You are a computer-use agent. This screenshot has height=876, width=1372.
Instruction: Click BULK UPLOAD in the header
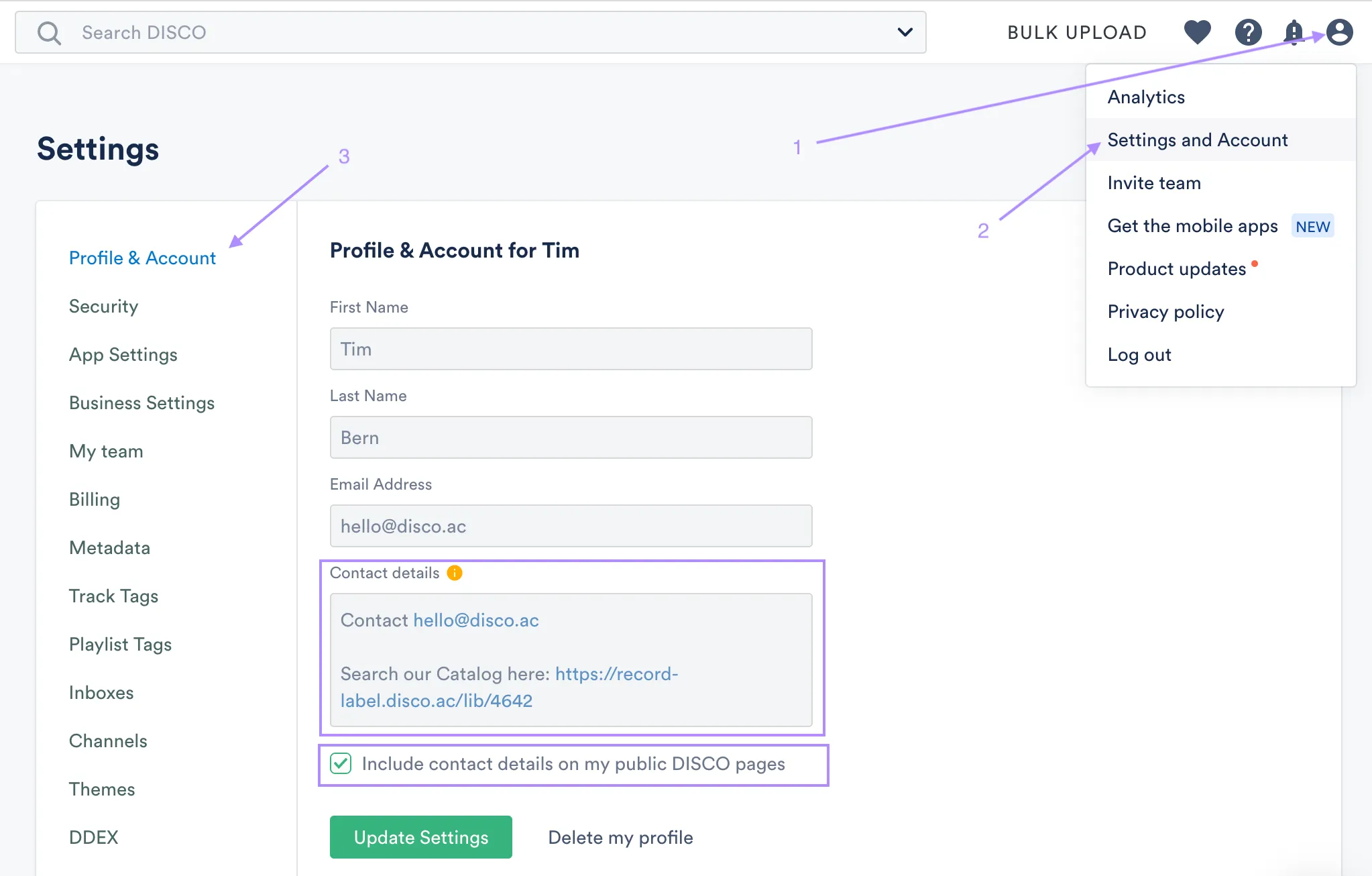tap(1077, 32)
